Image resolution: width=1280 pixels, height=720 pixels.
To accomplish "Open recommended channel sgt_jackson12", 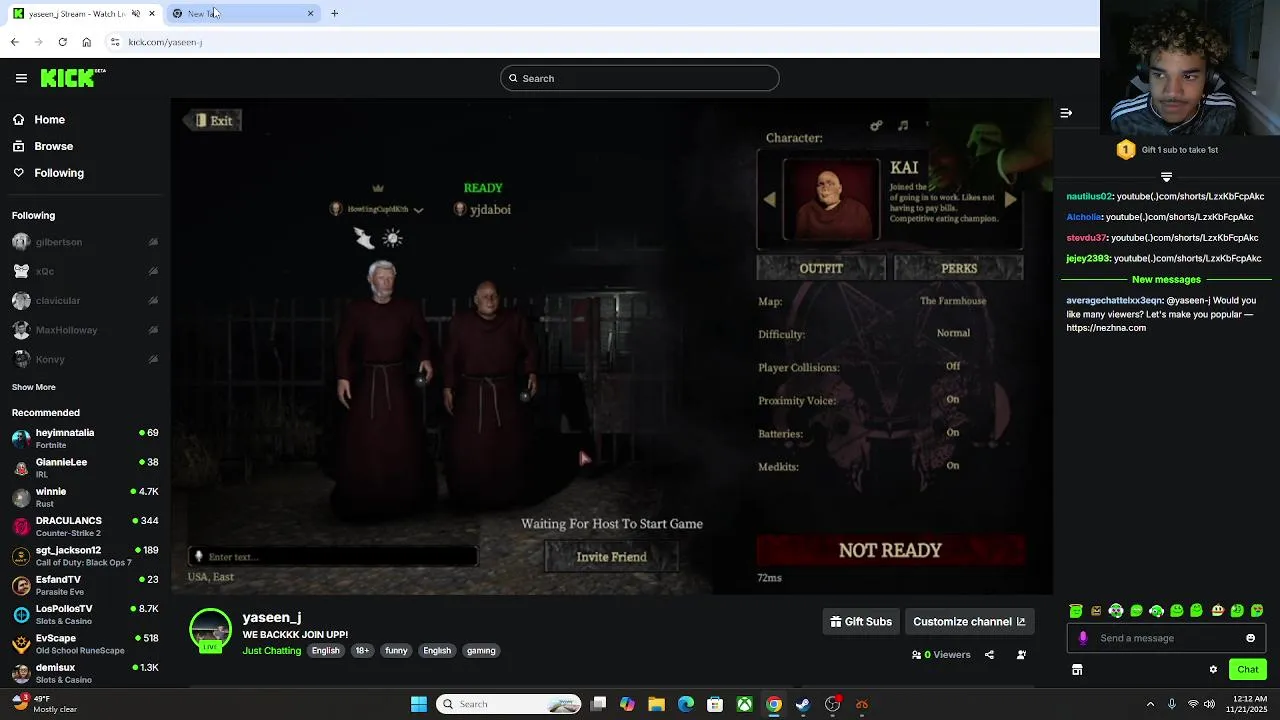I will (85, 555).
